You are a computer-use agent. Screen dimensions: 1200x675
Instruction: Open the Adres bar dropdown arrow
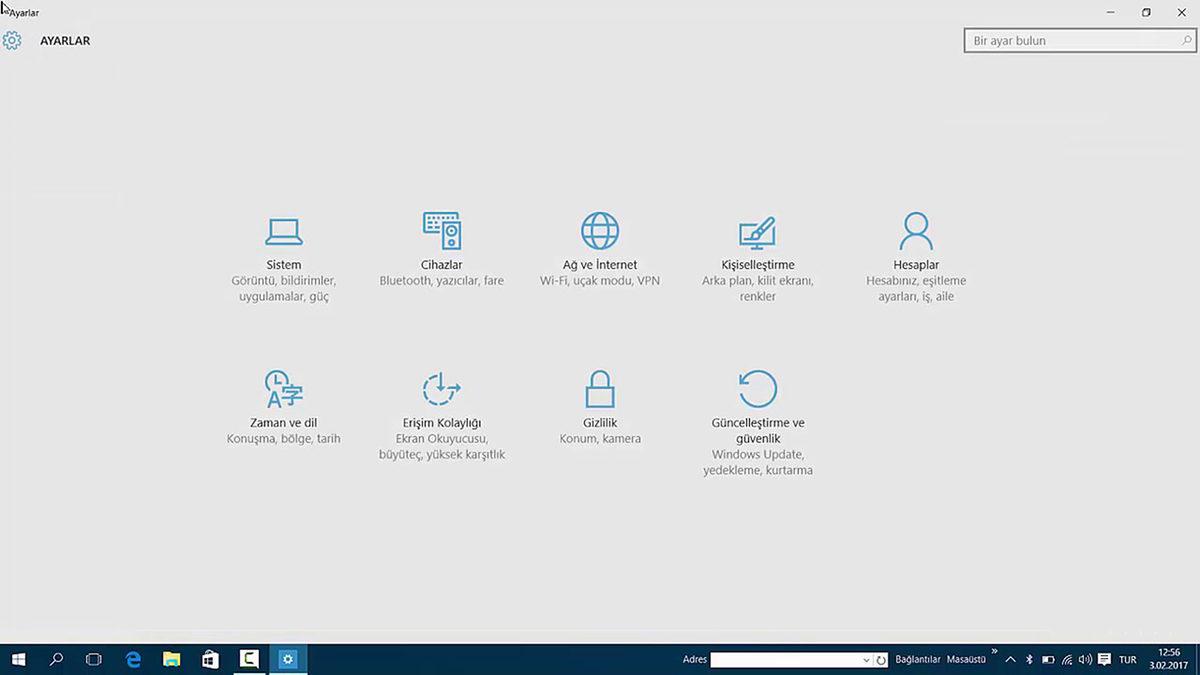pos(866,660)
